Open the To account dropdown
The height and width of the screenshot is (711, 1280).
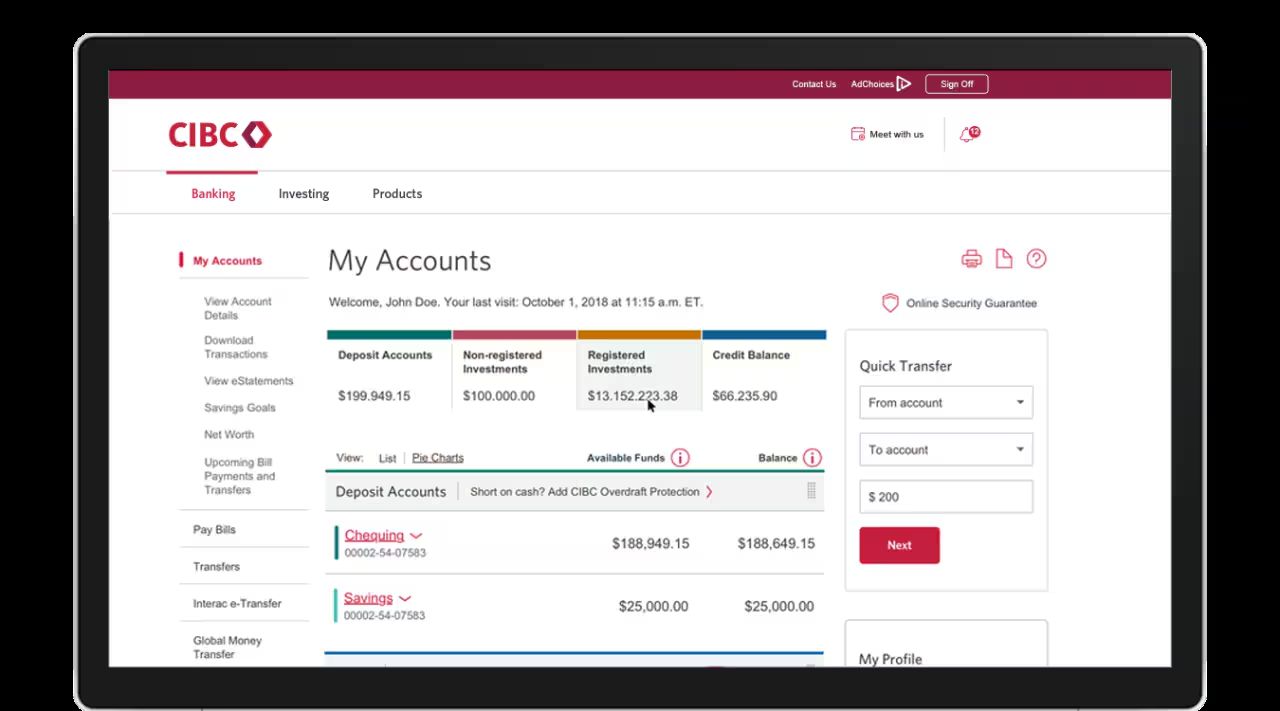tap(946, 449)
